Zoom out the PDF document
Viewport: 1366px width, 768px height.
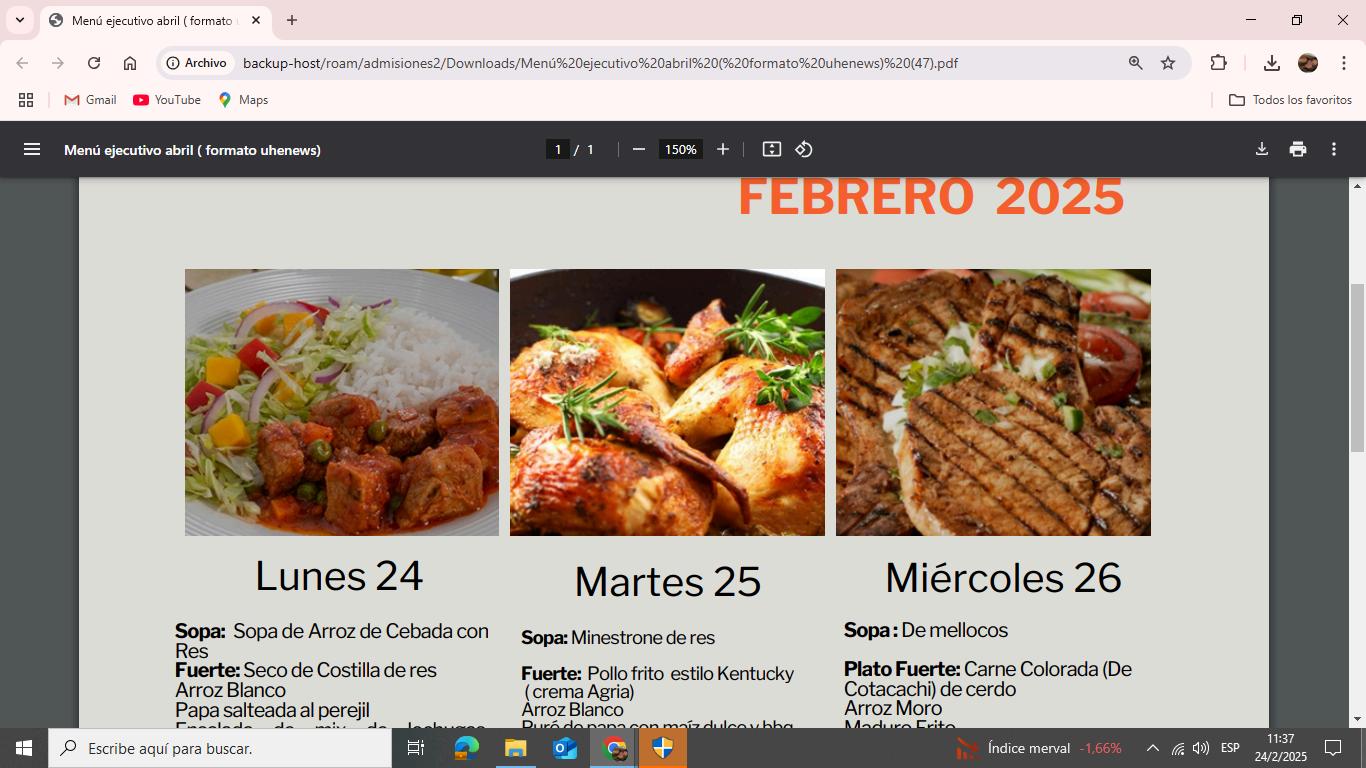click(639, 149)
